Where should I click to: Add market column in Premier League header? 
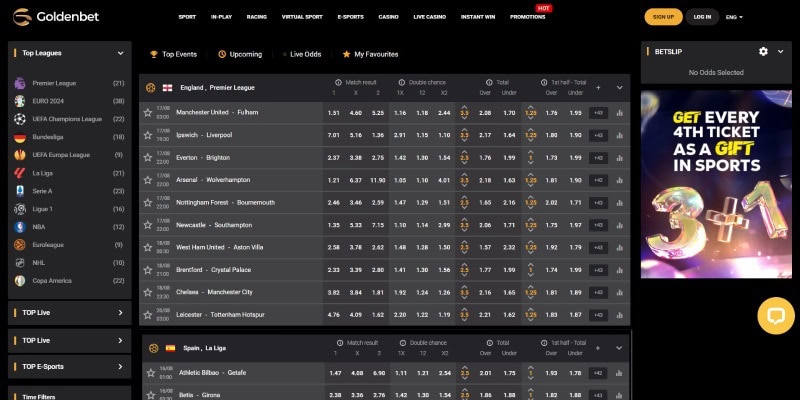pyautogui.click(x=598, y=88)
